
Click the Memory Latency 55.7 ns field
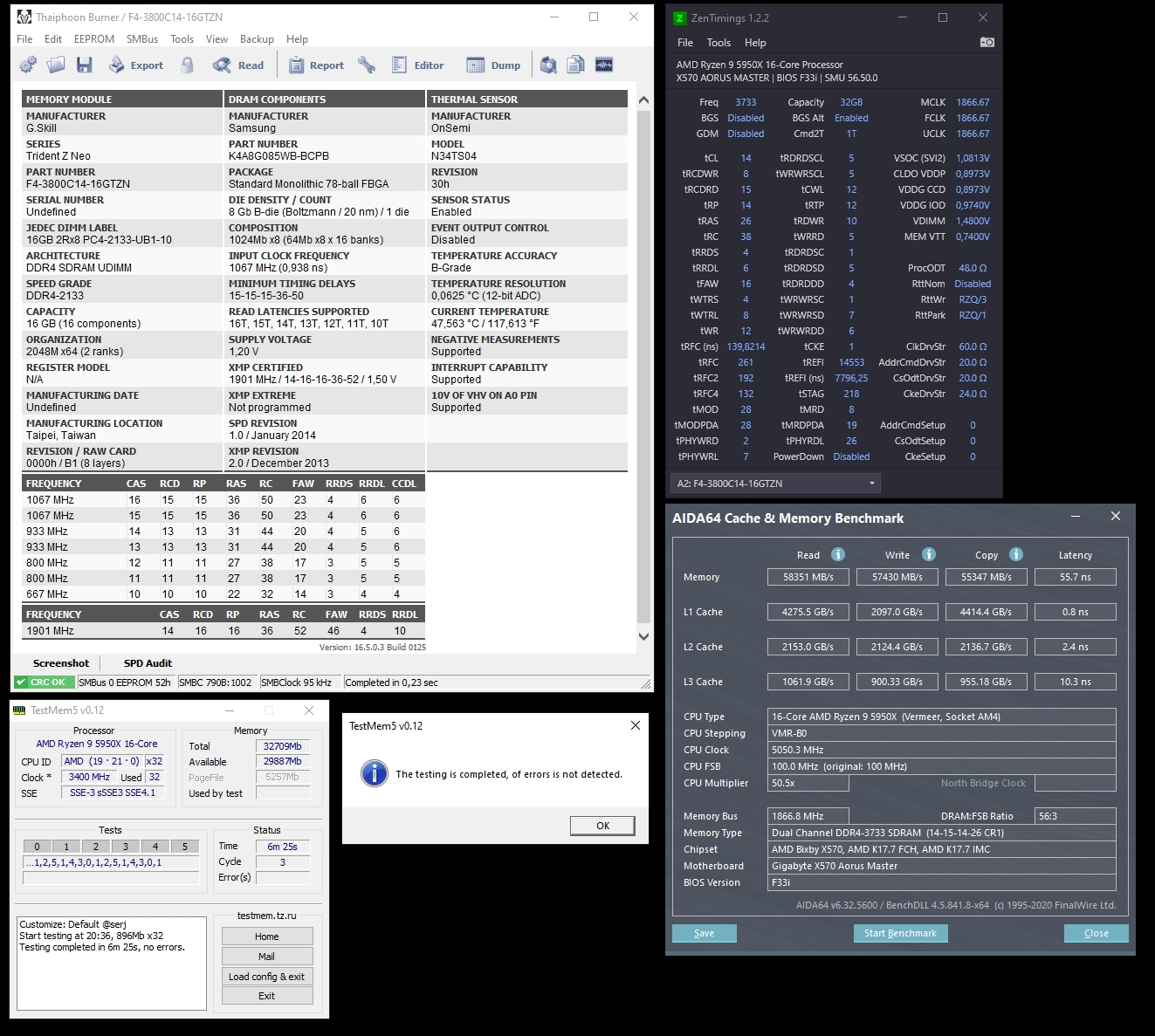click(x=1076, y=577)
